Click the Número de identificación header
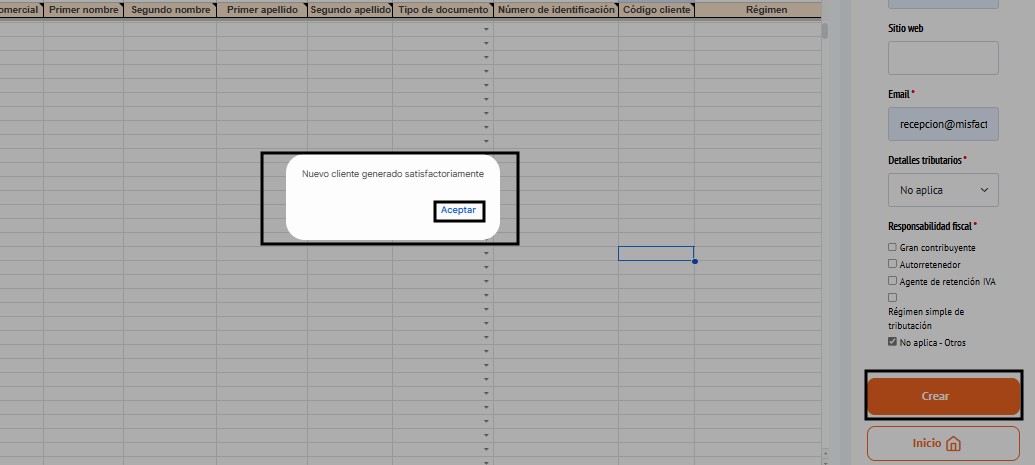The image size is (1035, 465). pos(555,10)
